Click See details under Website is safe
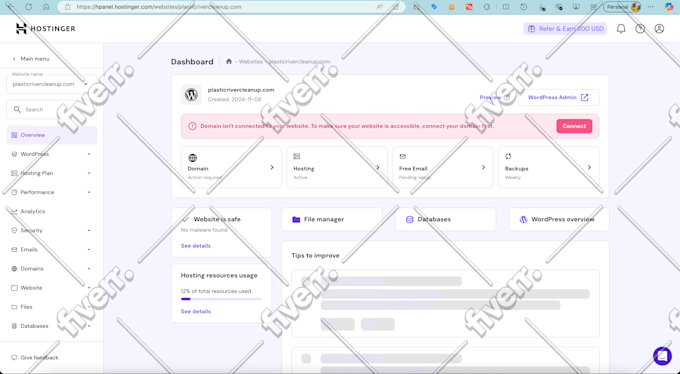 pos(196,246)
